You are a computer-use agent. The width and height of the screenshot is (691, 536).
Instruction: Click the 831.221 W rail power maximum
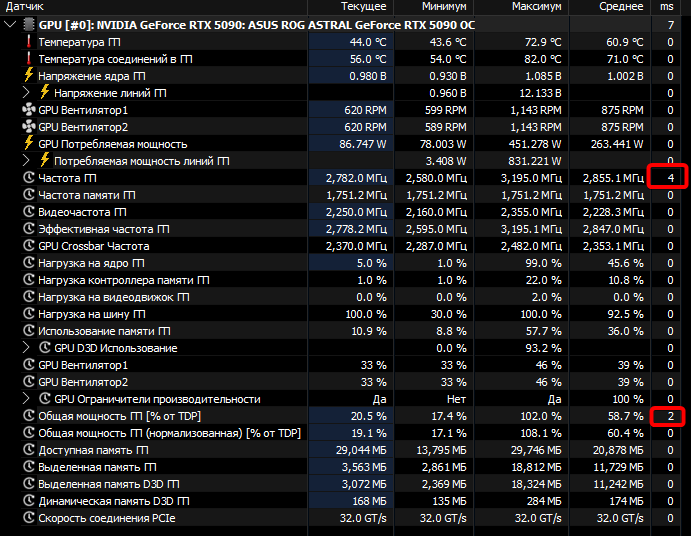(x=535, y=161)
